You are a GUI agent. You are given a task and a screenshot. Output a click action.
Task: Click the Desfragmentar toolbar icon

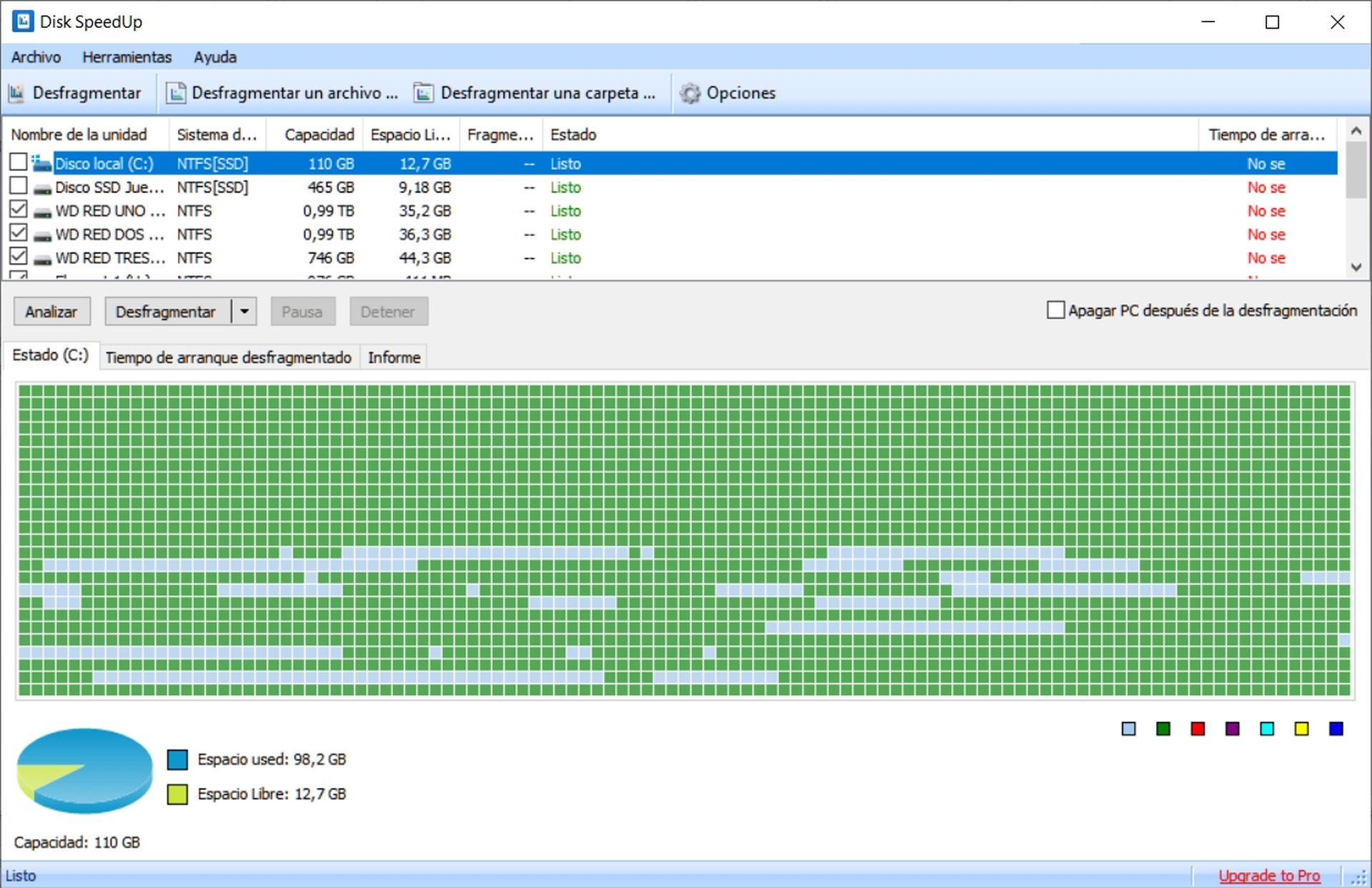[16, 93]
